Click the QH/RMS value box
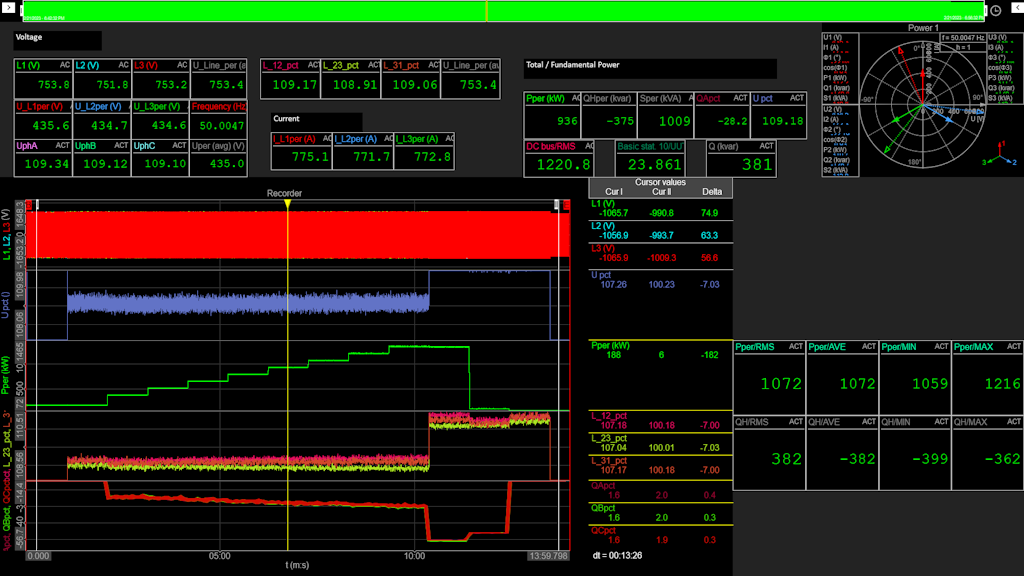 coord(768,449)
